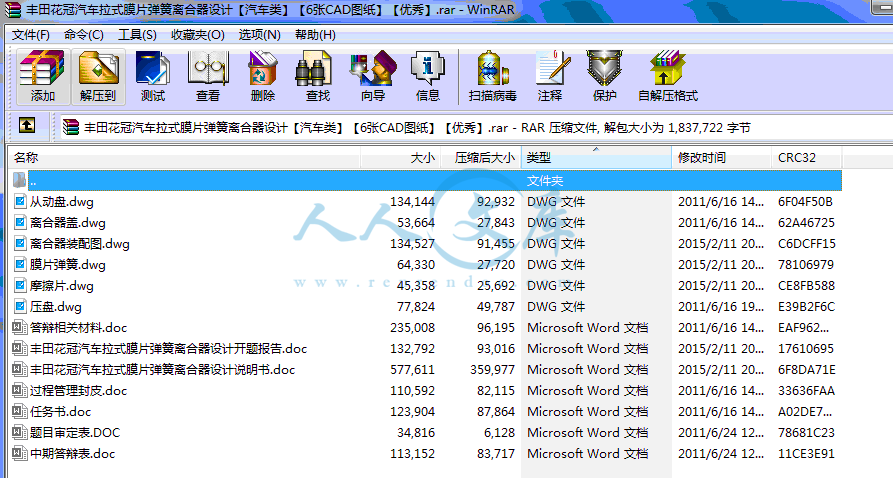Open the 收藏夹(O) menu
This screenshot has width=893, height=478.
[x=198, y=35]
